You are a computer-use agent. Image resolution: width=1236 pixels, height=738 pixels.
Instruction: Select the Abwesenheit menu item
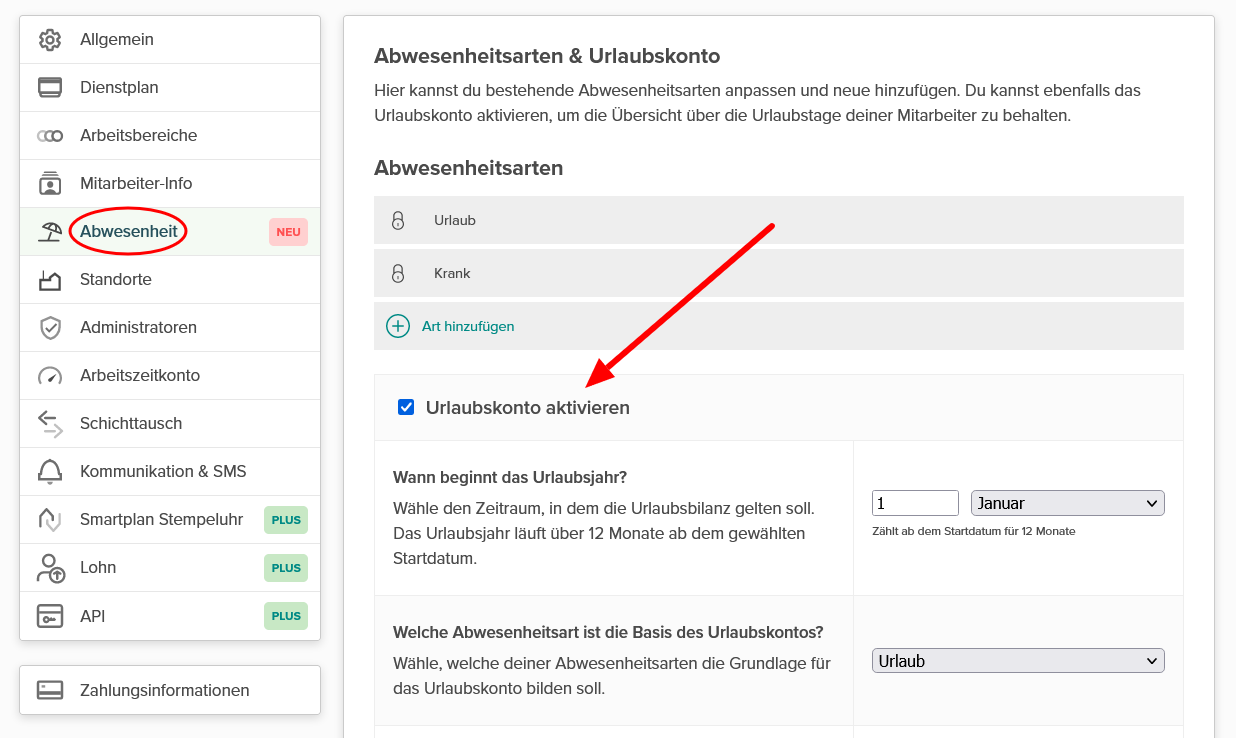click(129, 232)
